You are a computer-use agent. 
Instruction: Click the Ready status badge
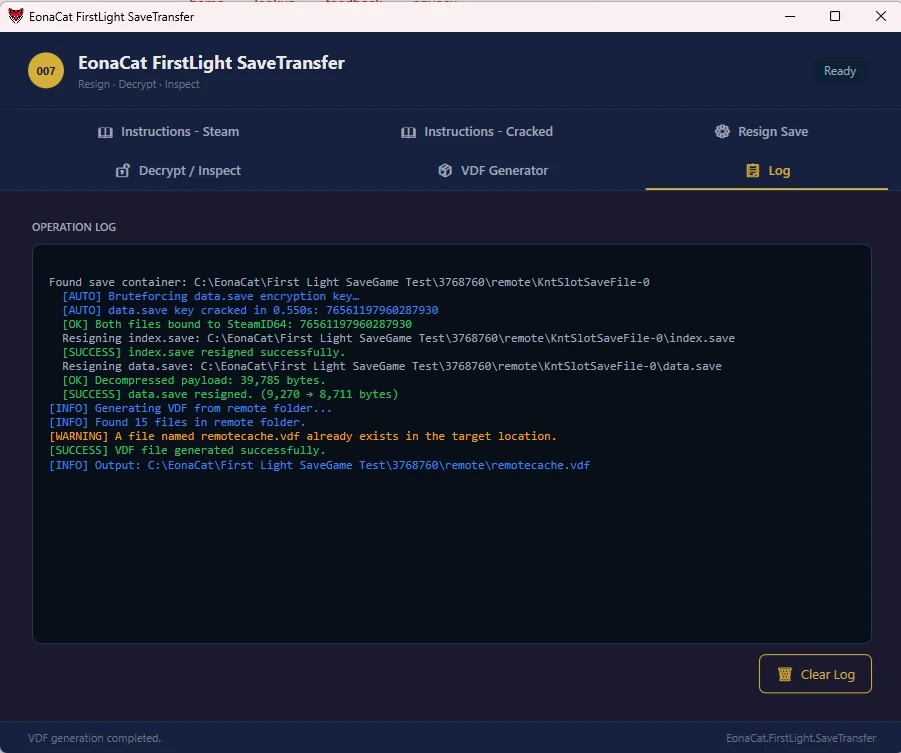point(840,71)
